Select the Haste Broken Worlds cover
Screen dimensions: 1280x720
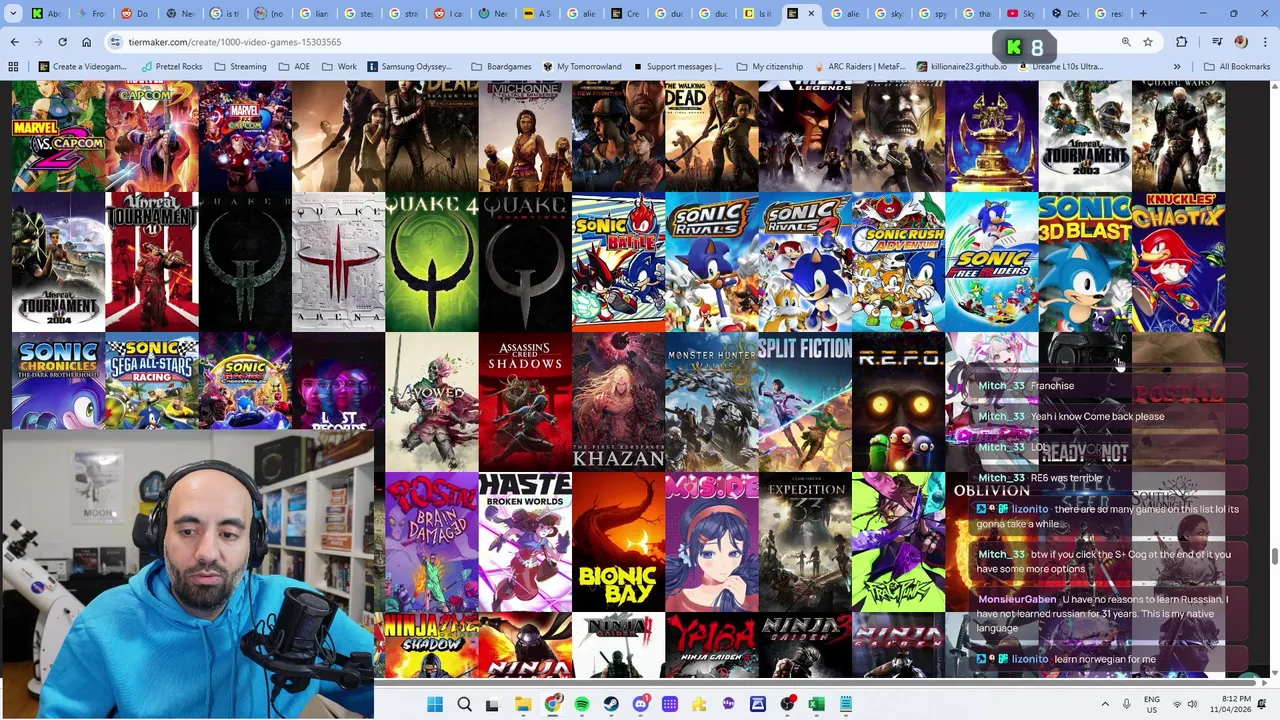tap(525, 542)
